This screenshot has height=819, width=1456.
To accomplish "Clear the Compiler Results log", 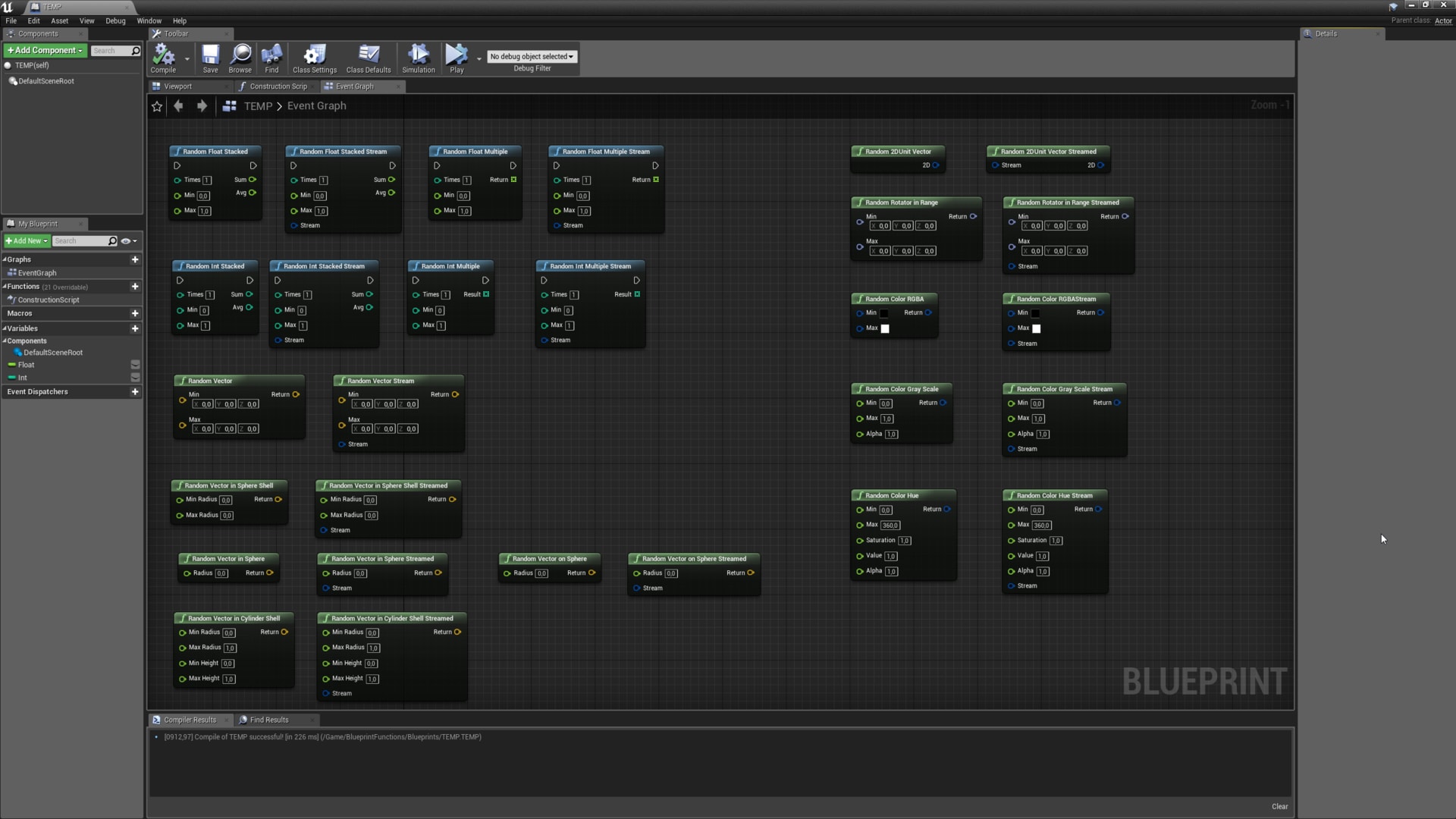I will 1280,806.
